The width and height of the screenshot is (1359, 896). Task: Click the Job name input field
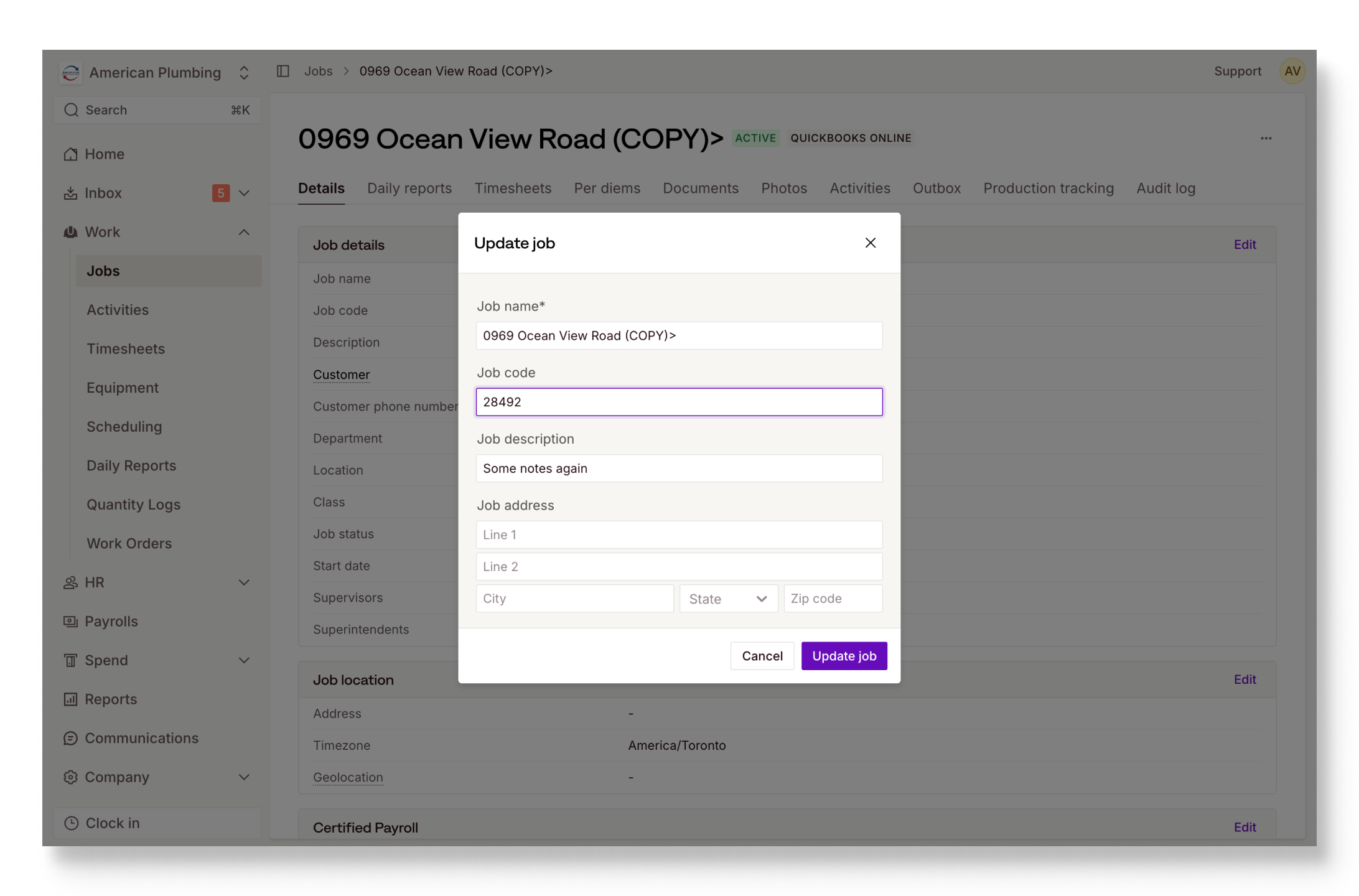pyautogui.click(x=679, y=335)
